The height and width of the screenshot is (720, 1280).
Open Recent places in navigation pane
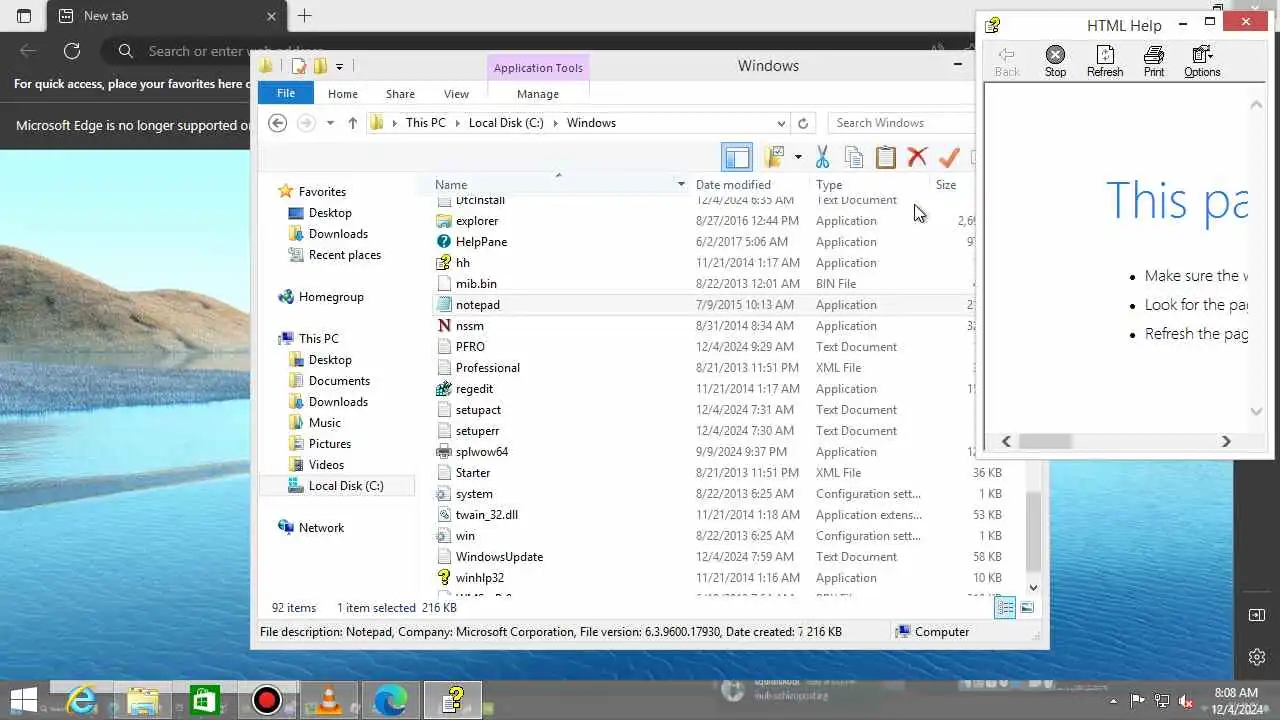345,255
